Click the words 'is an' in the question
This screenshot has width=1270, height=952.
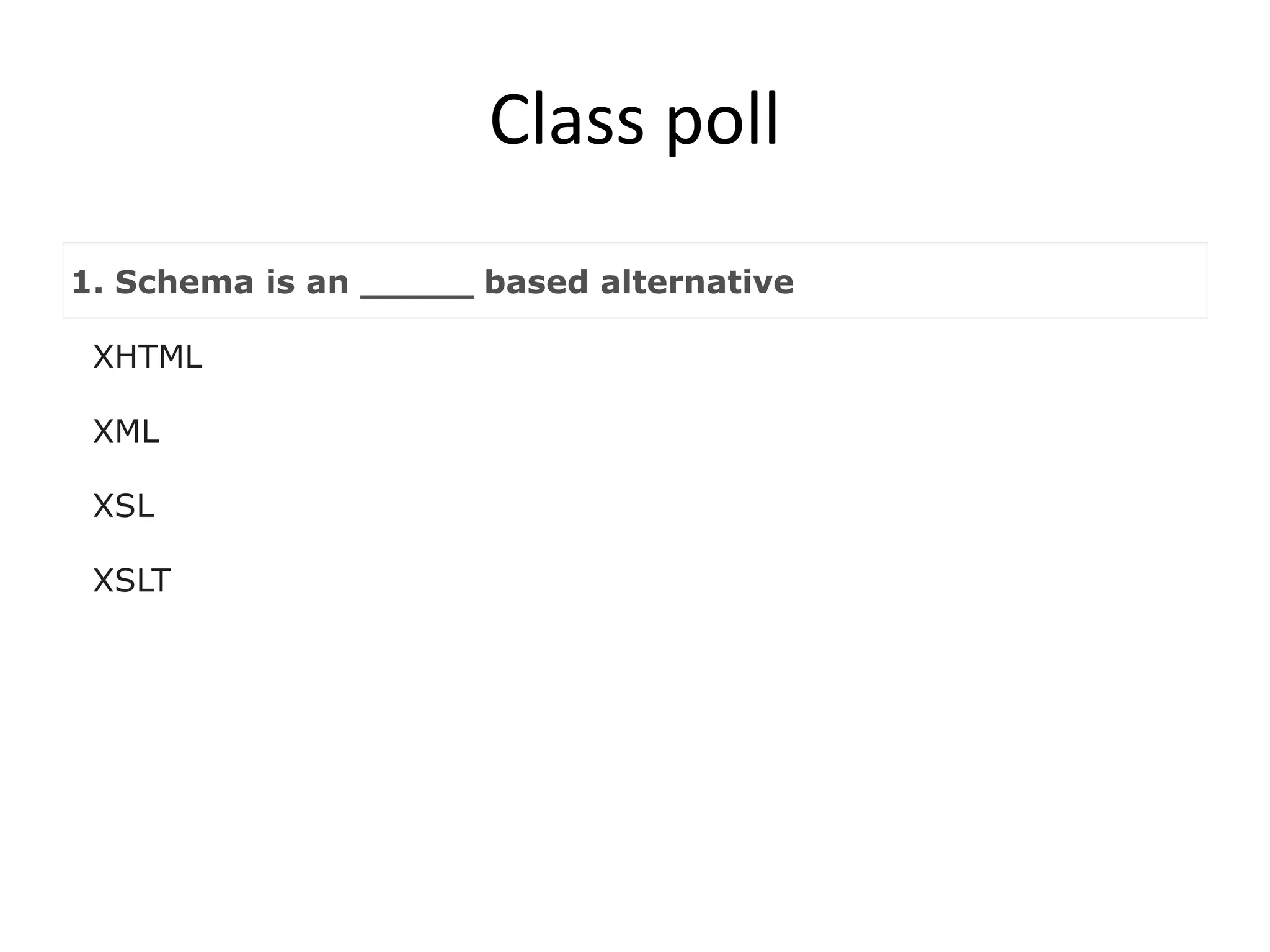(307, 282)
